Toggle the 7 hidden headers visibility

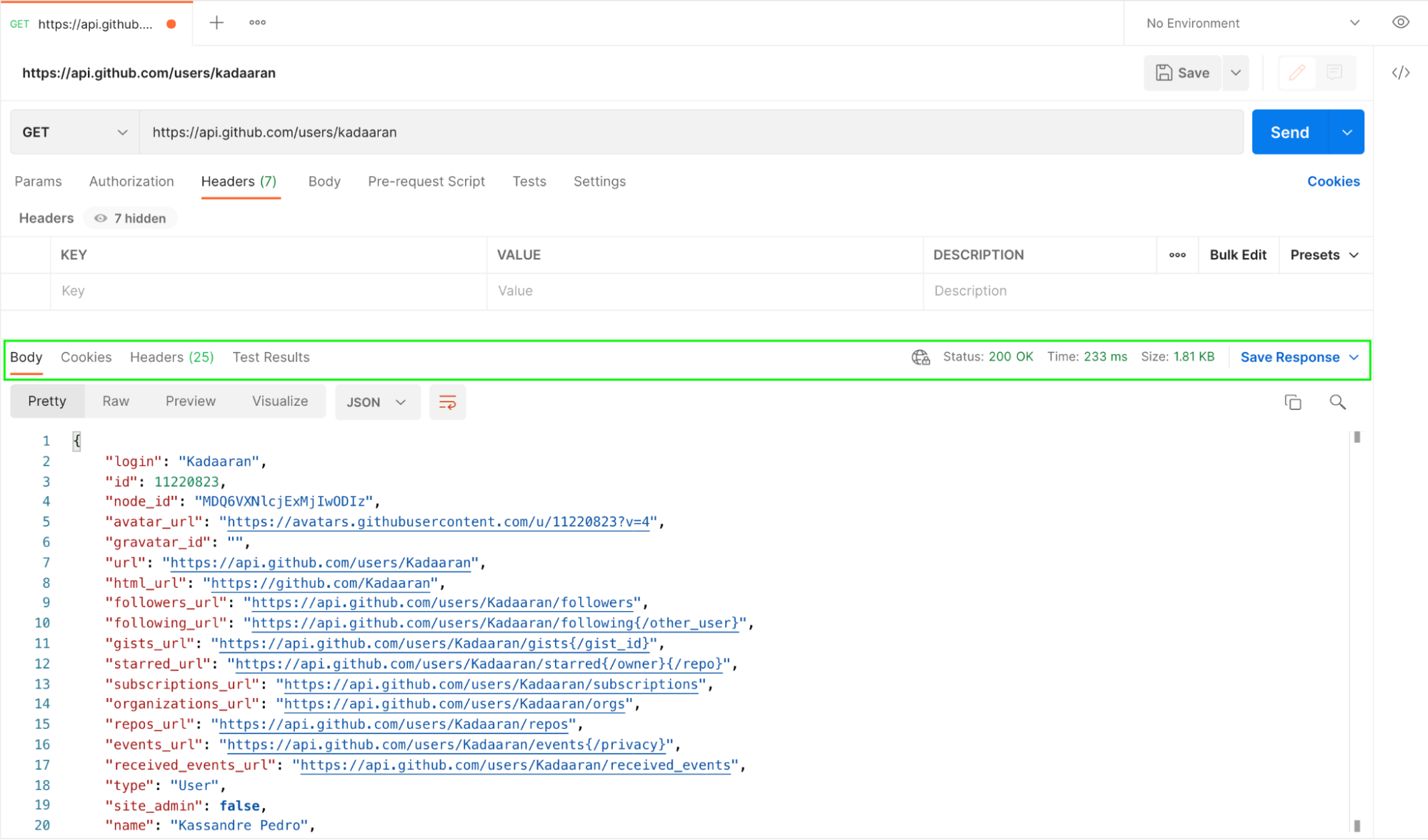pyautogui.click(x=130, y=218)
